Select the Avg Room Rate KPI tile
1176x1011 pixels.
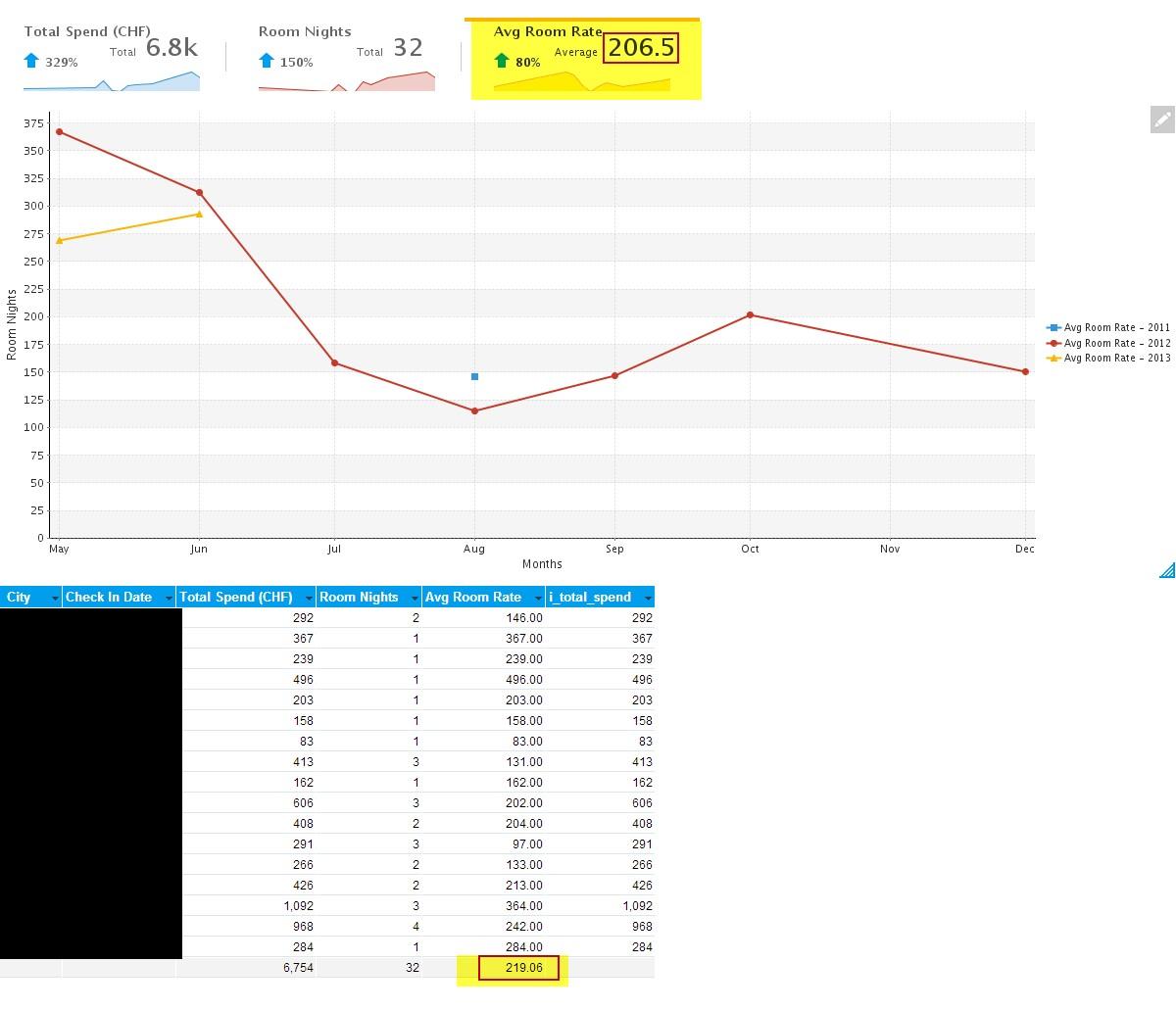pos(585,59)
